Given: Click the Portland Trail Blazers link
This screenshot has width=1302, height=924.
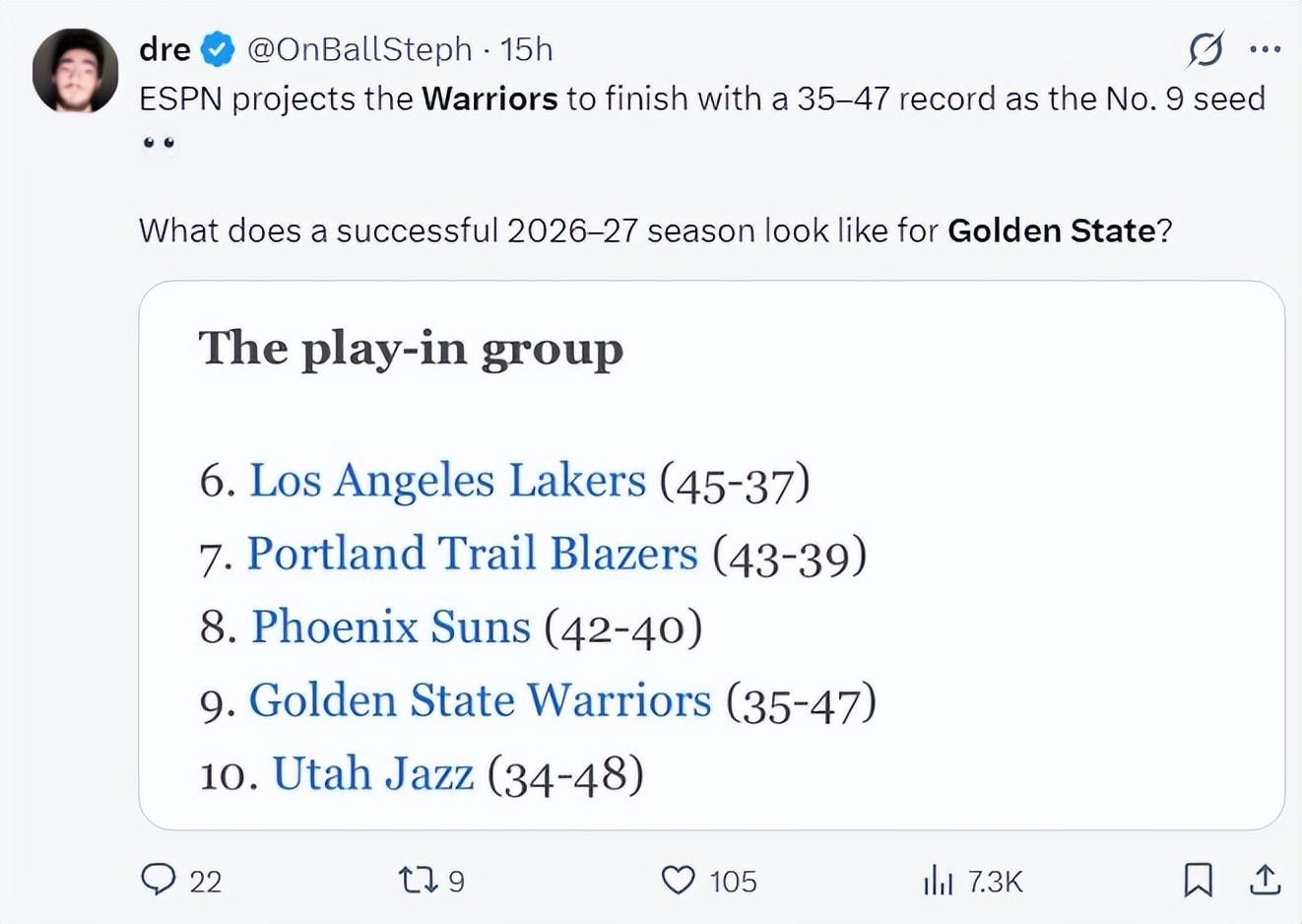Looking at the screenshot, I should point(472,554).
